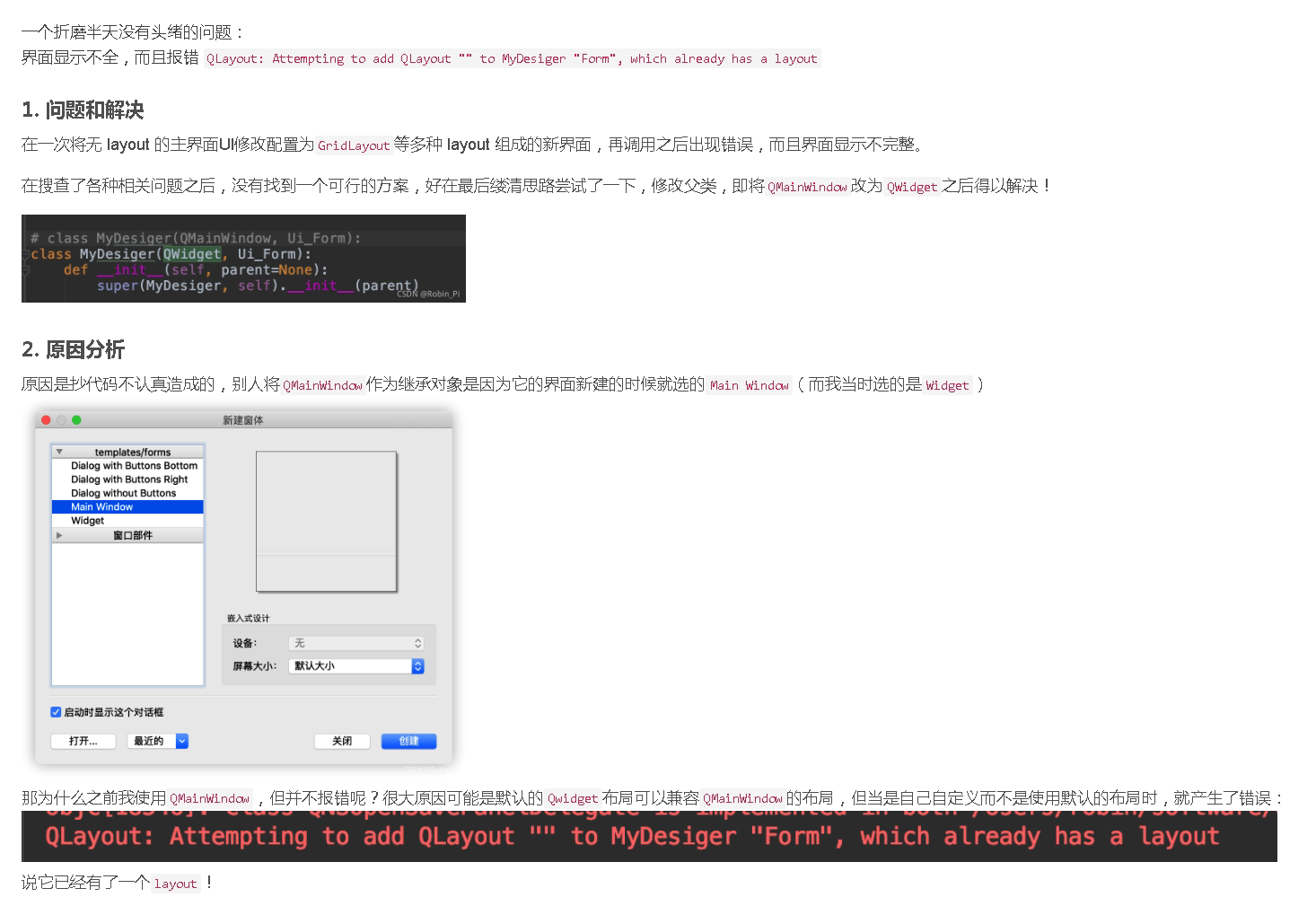
Task: Uncheck 启动时显示这个对话框
Action: (x=56, y=711)
